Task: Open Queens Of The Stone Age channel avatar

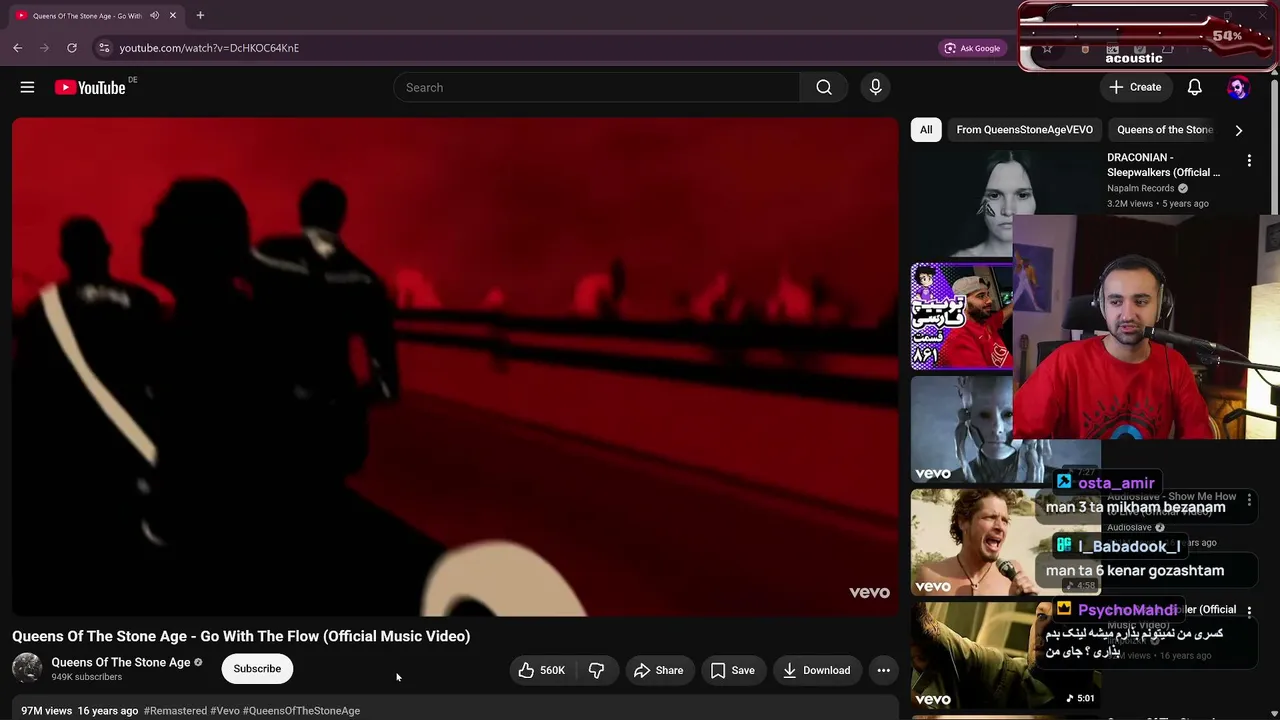Action: (x=27, y=668)
